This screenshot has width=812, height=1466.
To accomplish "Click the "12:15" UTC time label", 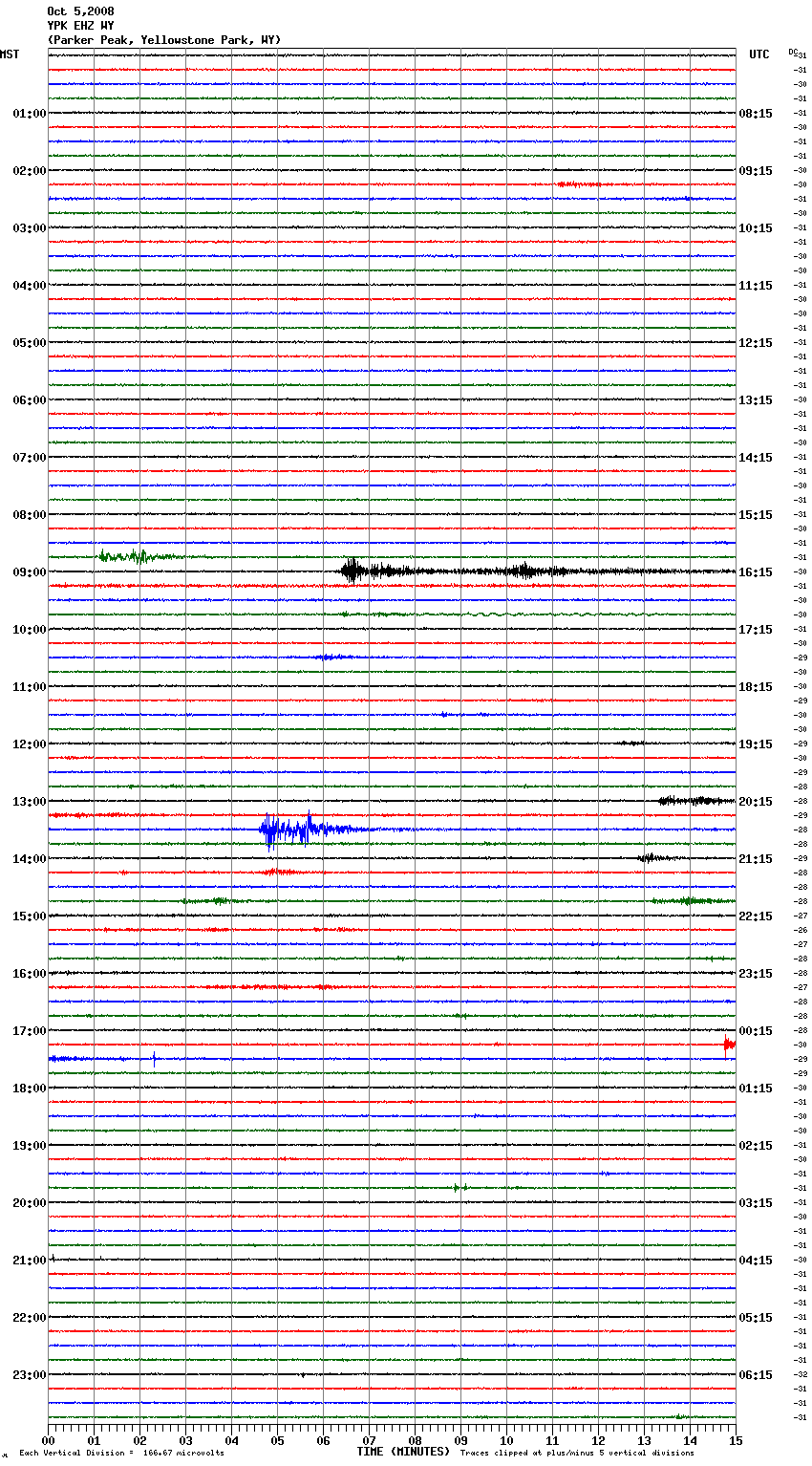I will [756, 343].
